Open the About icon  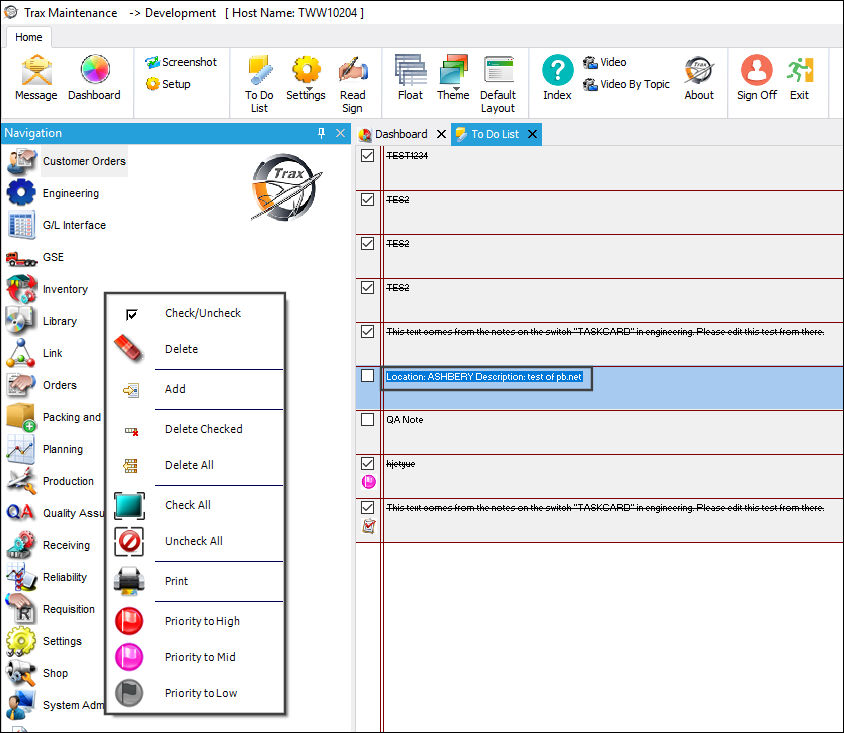pos(699,78)
